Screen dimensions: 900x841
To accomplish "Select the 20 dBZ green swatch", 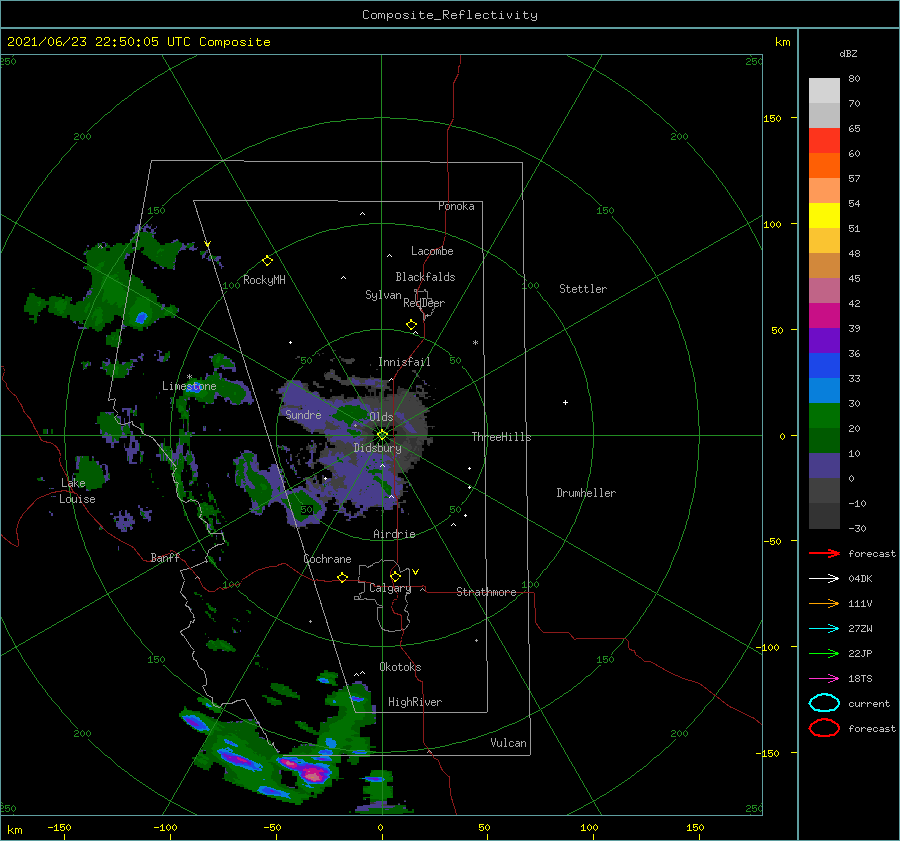I will (824, 440).
